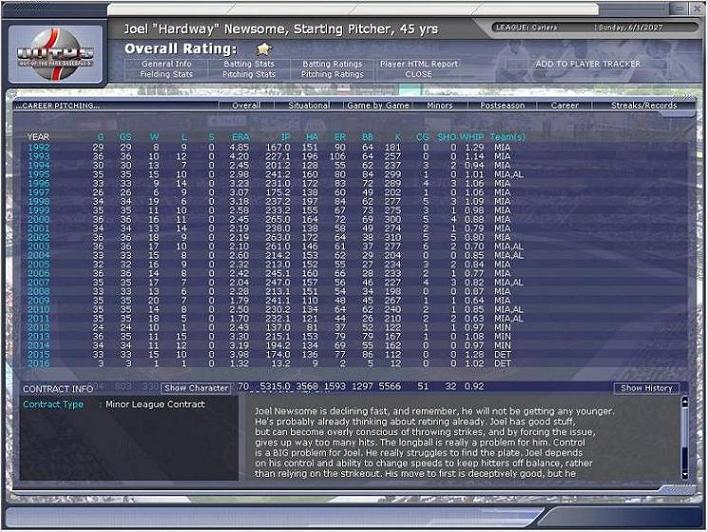Screen dimensions: 708x532
Task: Open Fielding Stats page
Action: 165,74
